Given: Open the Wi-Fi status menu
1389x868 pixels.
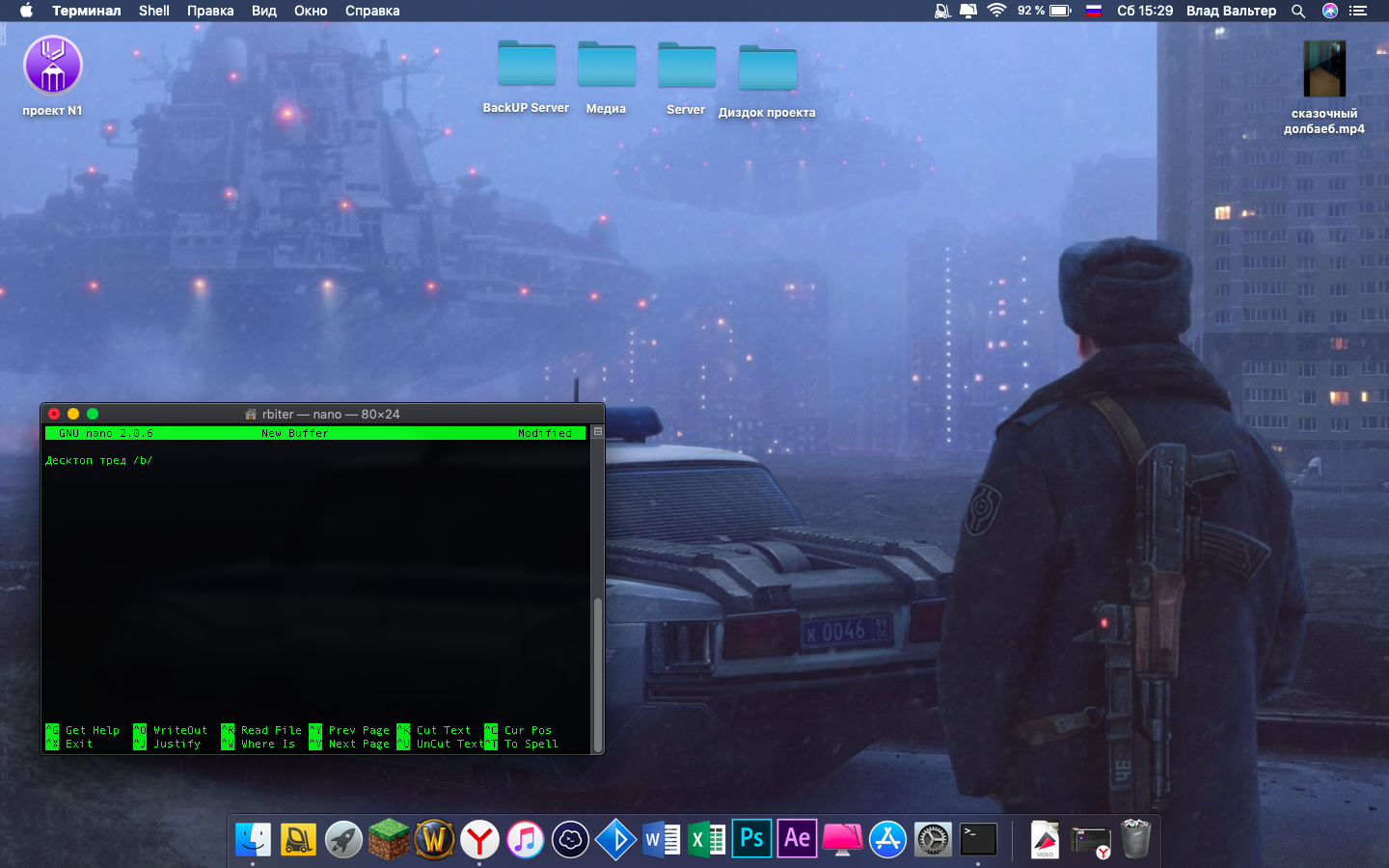Looking at the screenshot, I should pyautogui.click(x=996, y=11).
